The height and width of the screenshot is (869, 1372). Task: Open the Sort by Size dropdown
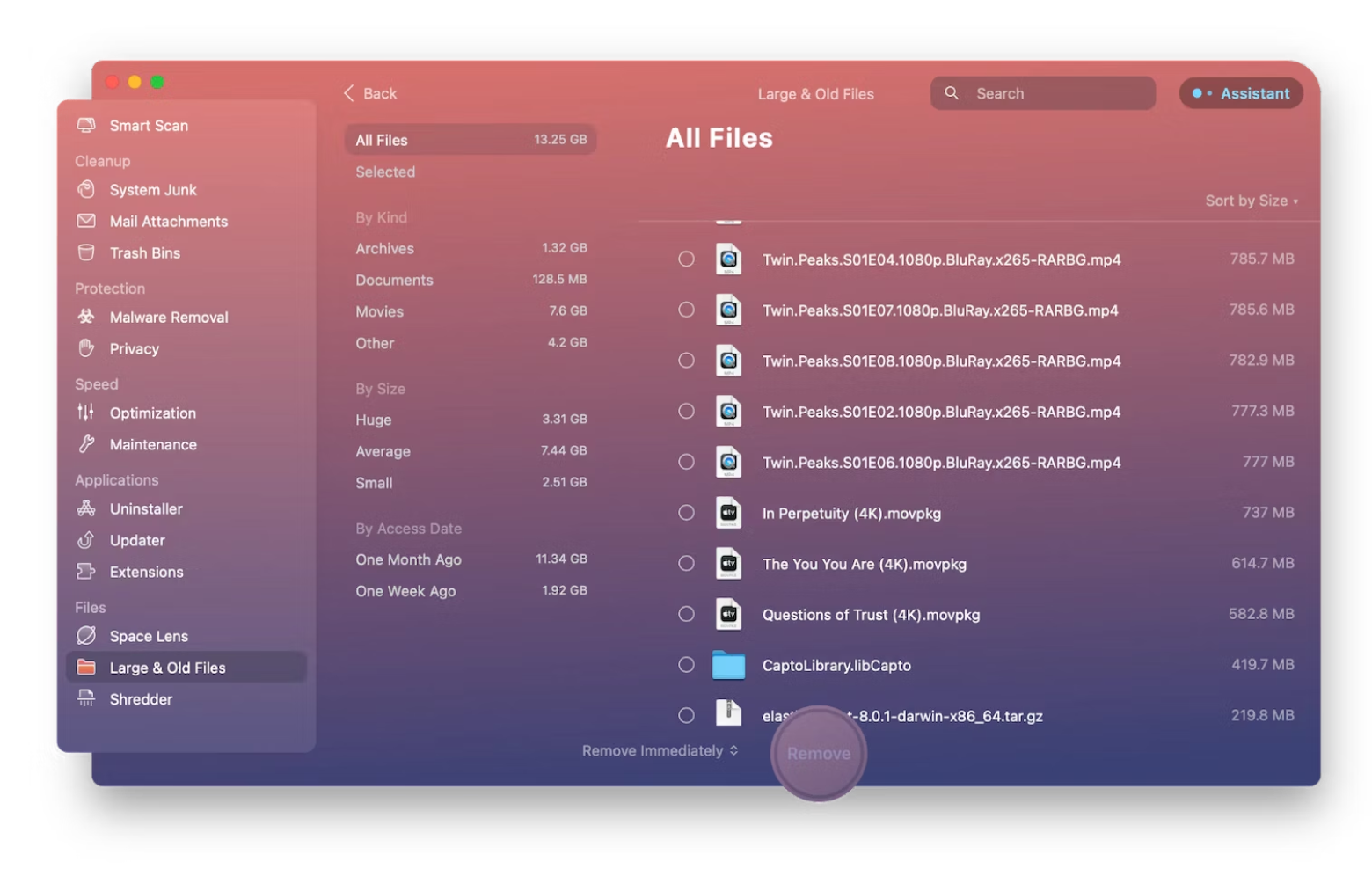1251,201
